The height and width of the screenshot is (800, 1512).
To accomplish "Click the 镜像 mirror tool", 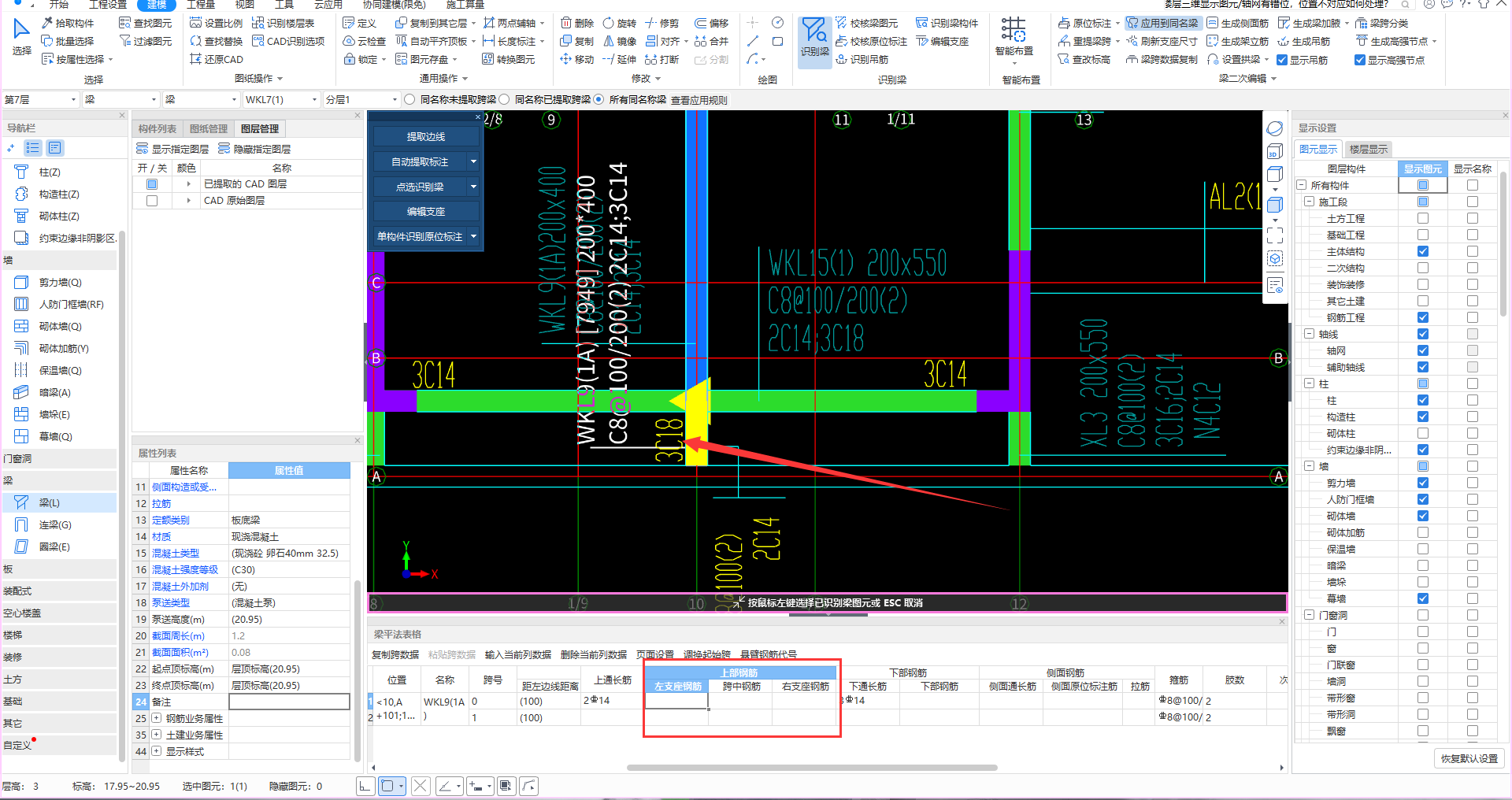I will pyautogui.click(x=620, y=41).
